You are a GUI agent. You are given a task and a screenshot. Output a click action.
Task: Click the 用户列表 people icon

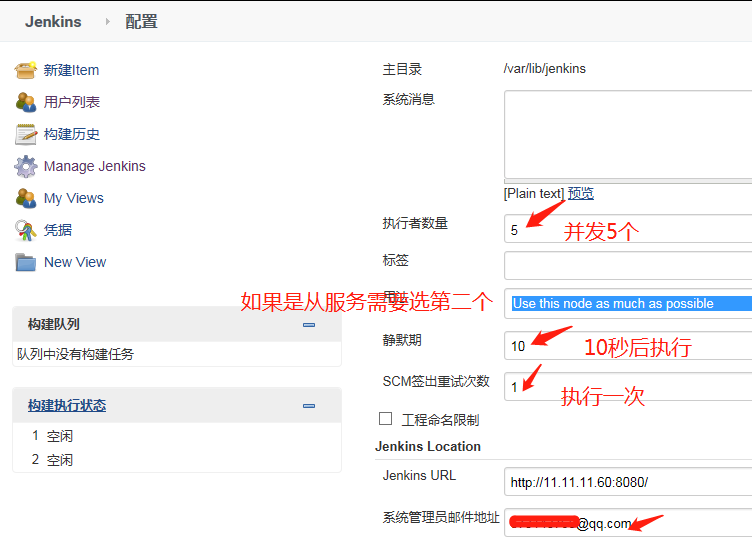tap(25, 102)
